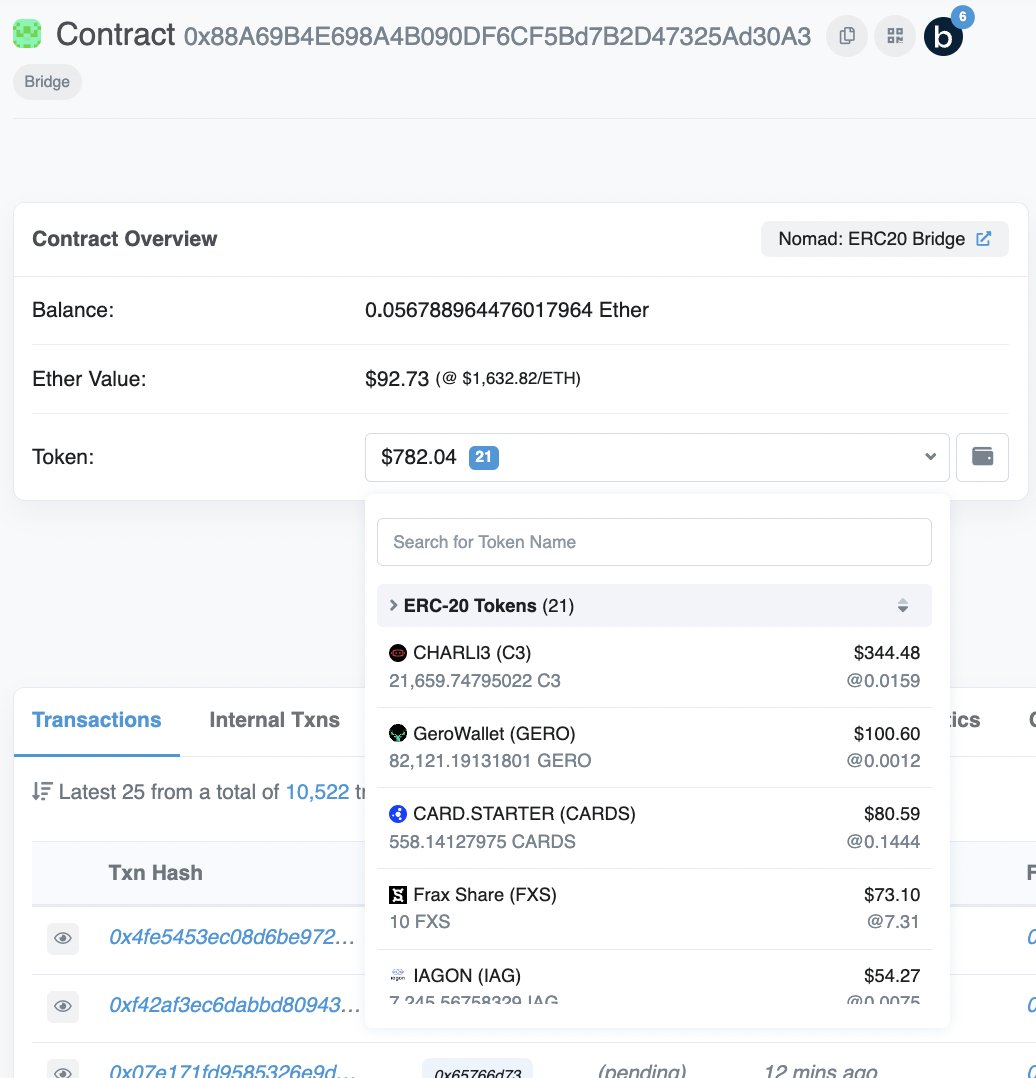
Task: Select the Frax Share (FXS) token
Action: [x=654, y=908]
